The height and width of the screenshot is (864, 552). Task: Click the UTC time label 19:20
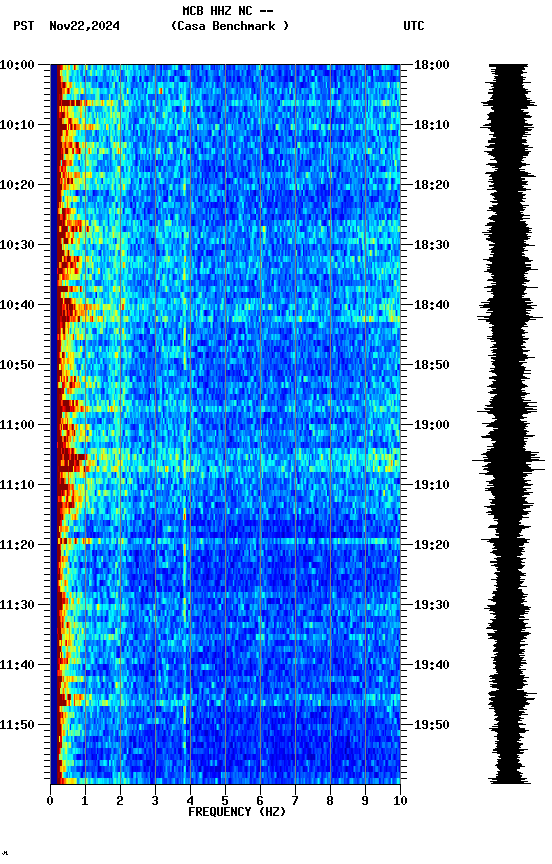[432, 546]
